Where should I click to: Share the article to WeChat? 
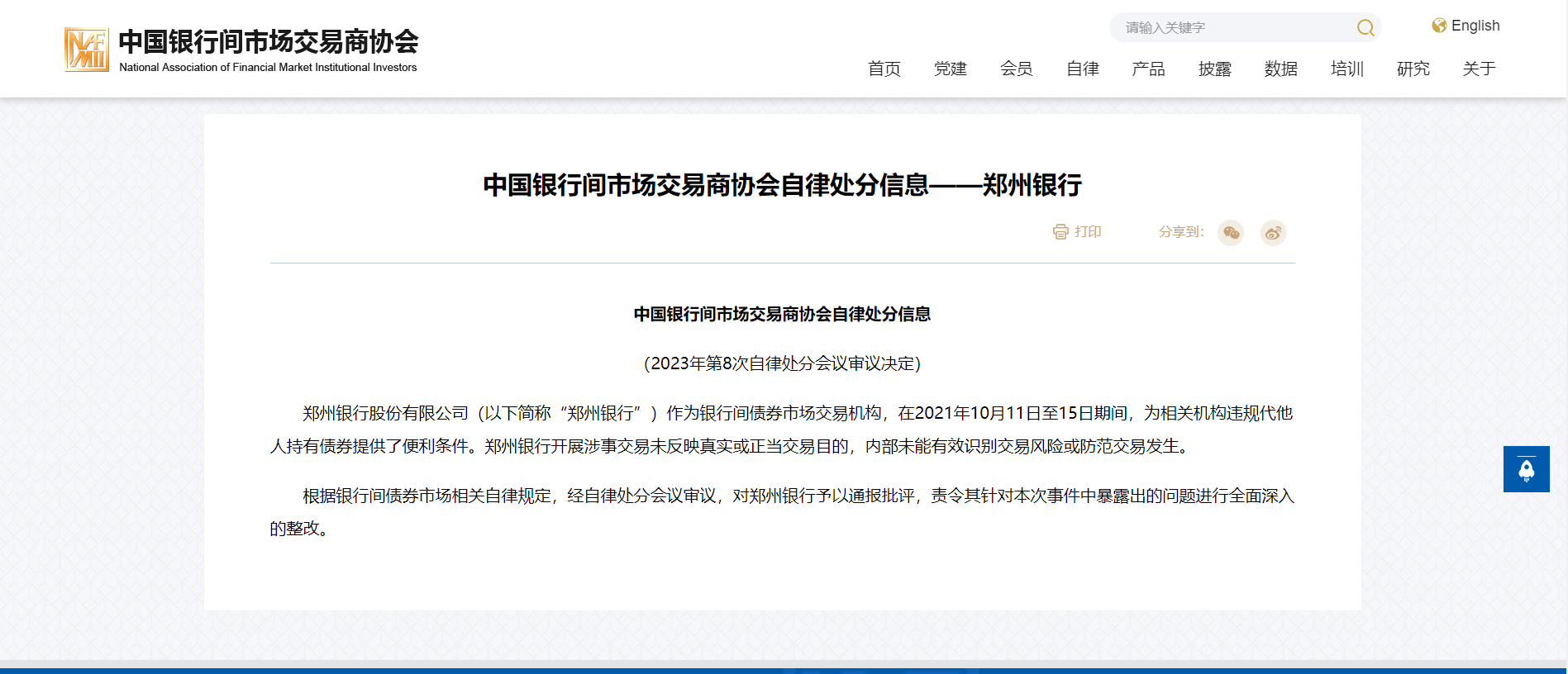tap(1231, 233)
